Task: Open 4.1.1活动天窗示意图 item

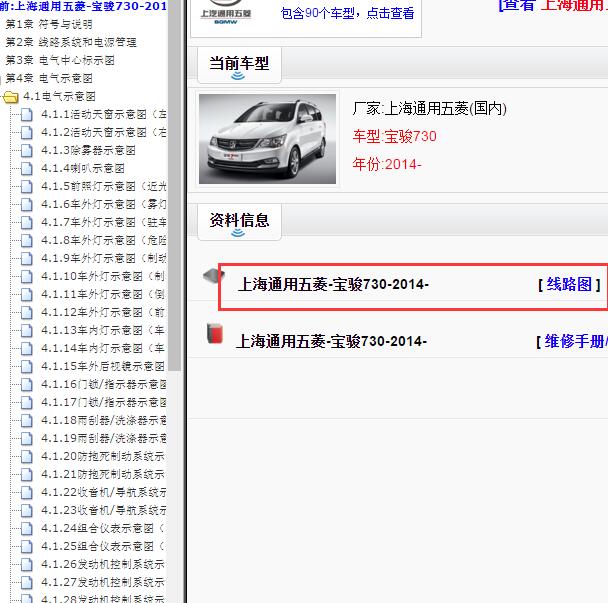Action: pos(104,114)
